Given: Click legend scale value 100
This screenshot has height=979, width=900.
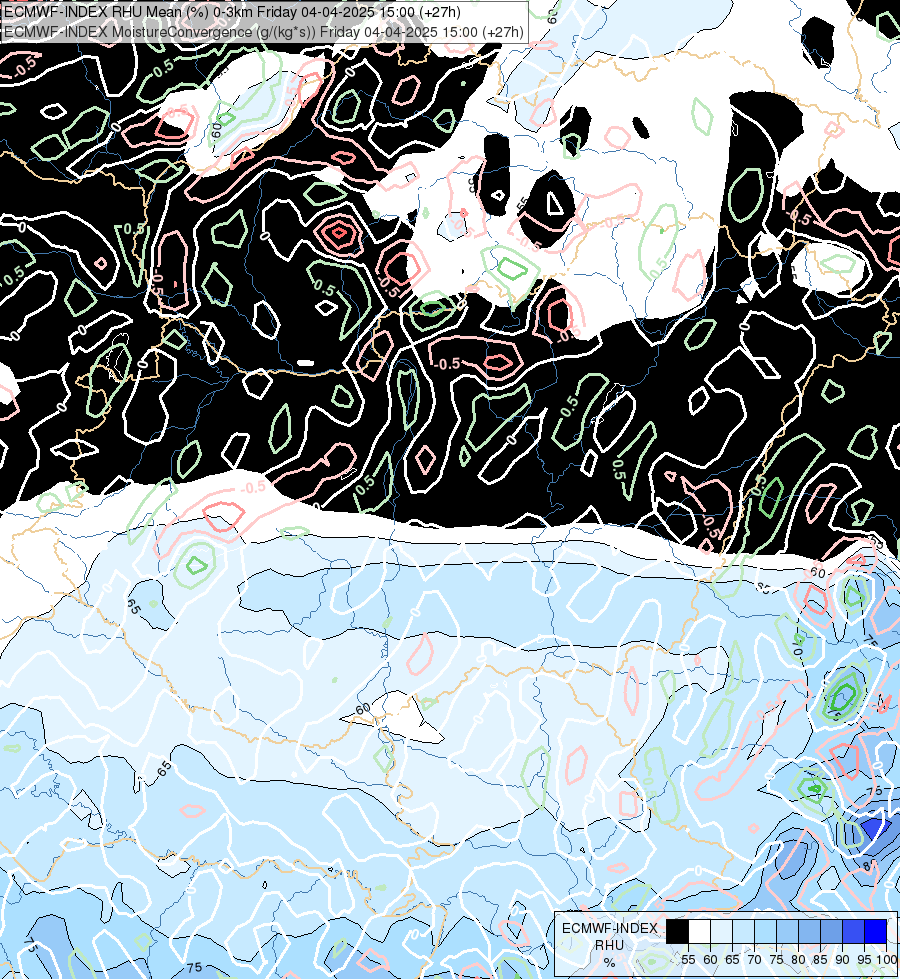Looking at the screenshot, I should (886, 960).
